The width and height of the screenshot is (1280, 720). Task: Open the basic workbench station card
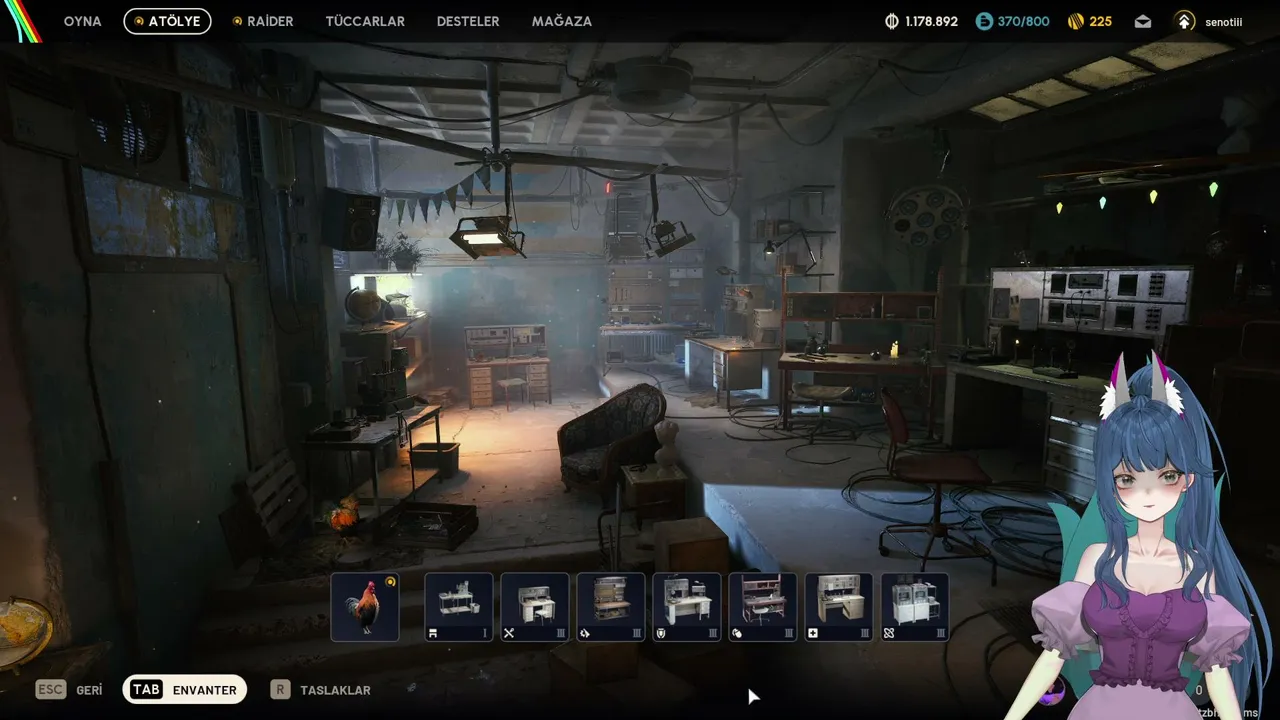459,607
